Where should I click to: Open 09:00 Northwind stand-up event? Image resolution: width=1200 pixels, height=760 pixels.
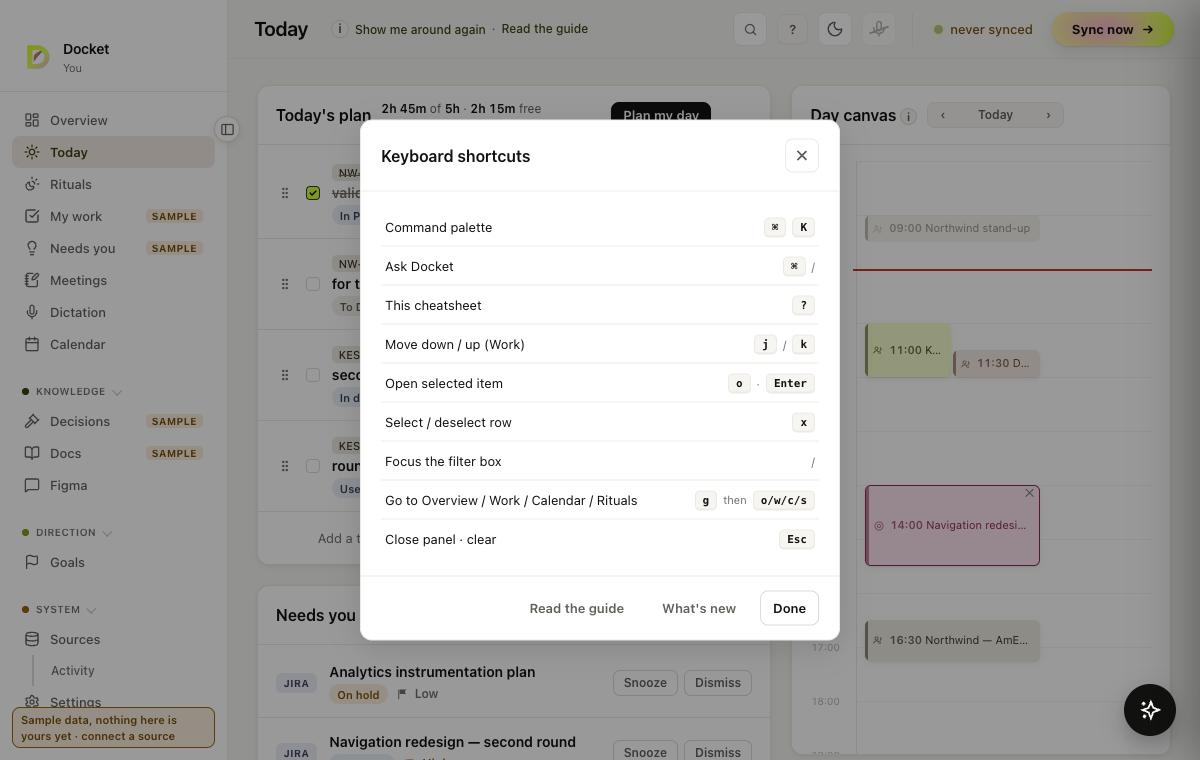pos(953,228)
